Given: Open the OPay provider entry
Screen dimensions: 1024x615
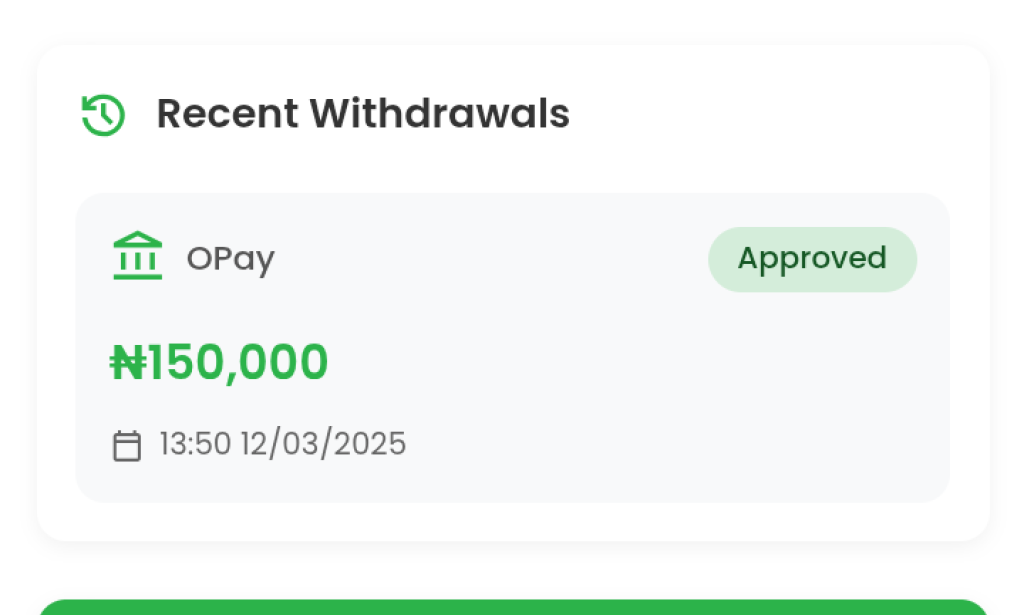Looking at the screenshot, I should [230, 258].
